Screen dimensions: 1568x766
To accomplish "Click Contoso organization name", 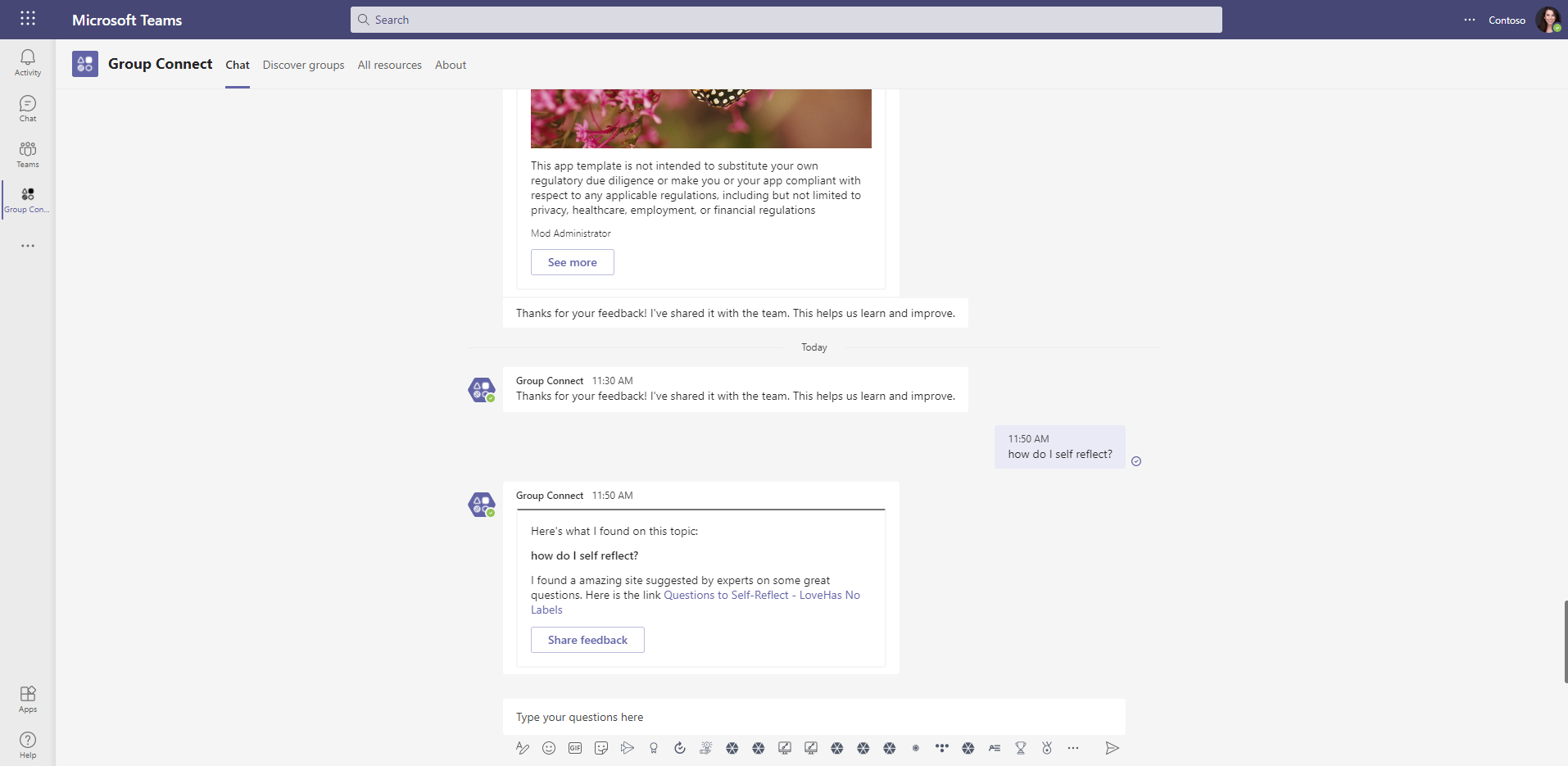I will click(x=1507, y=20).
